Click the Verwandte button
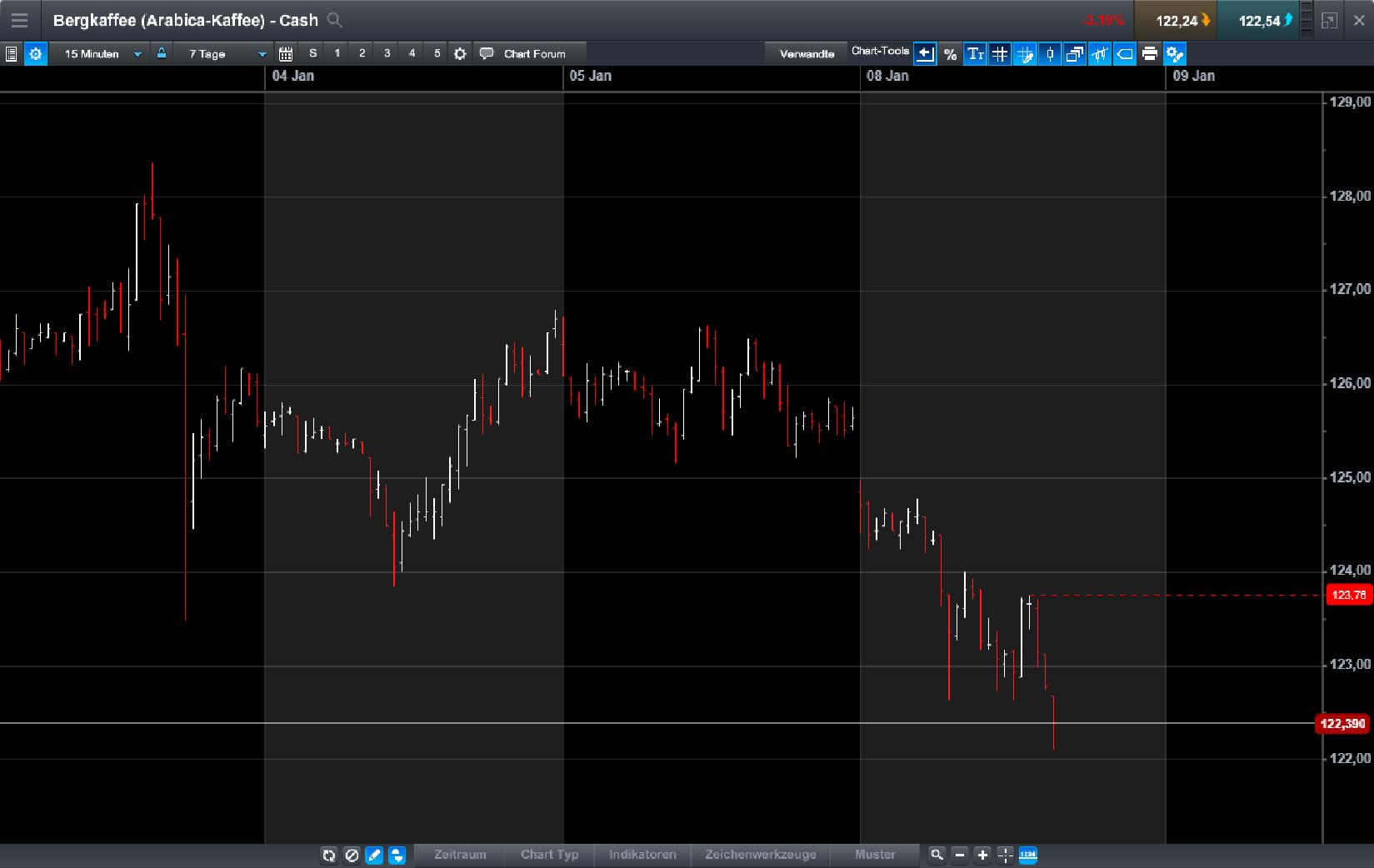1374x868 pixels. point(805,52)
